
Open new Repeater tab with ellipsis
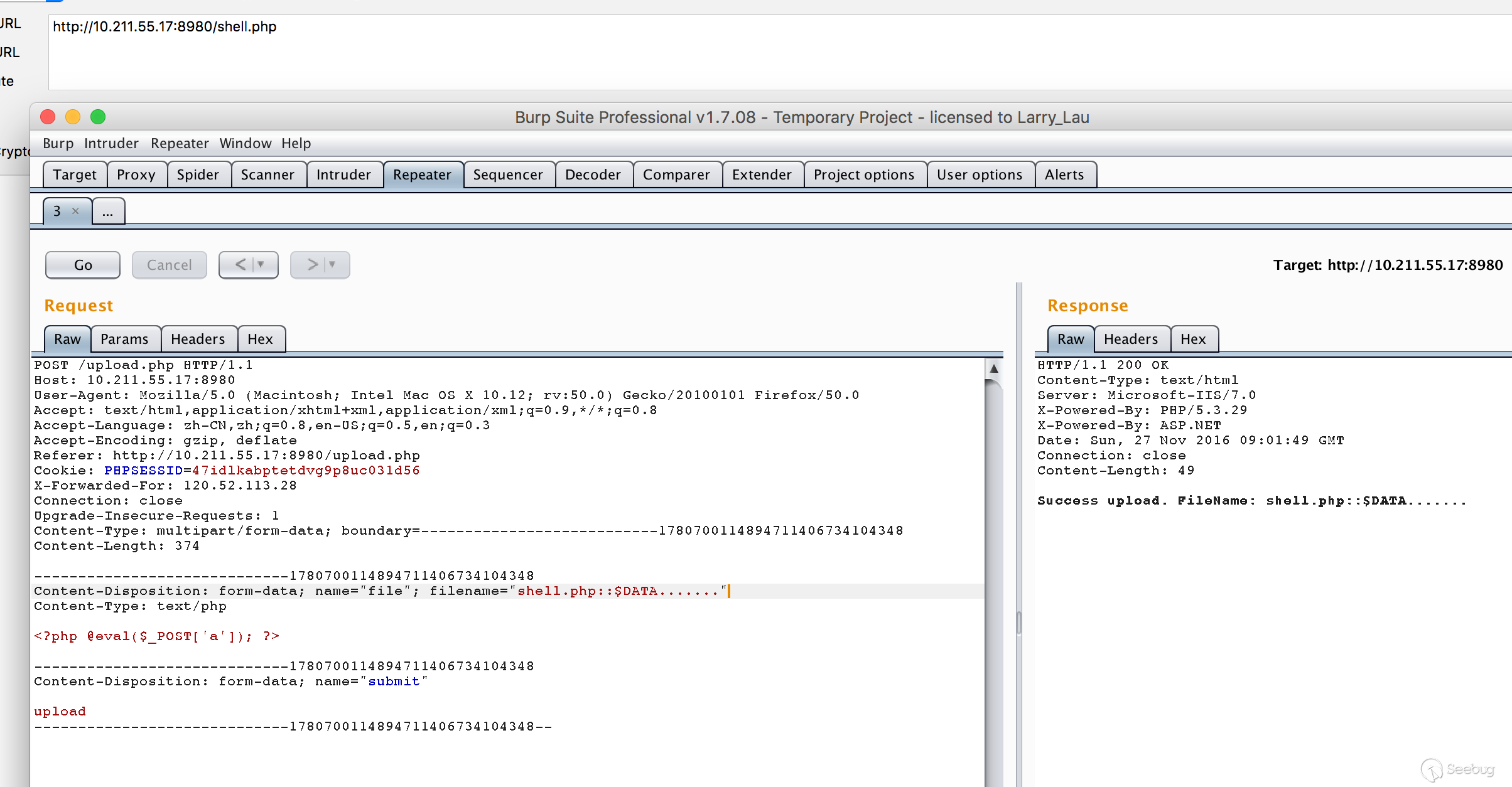click(x=108, y=211)
